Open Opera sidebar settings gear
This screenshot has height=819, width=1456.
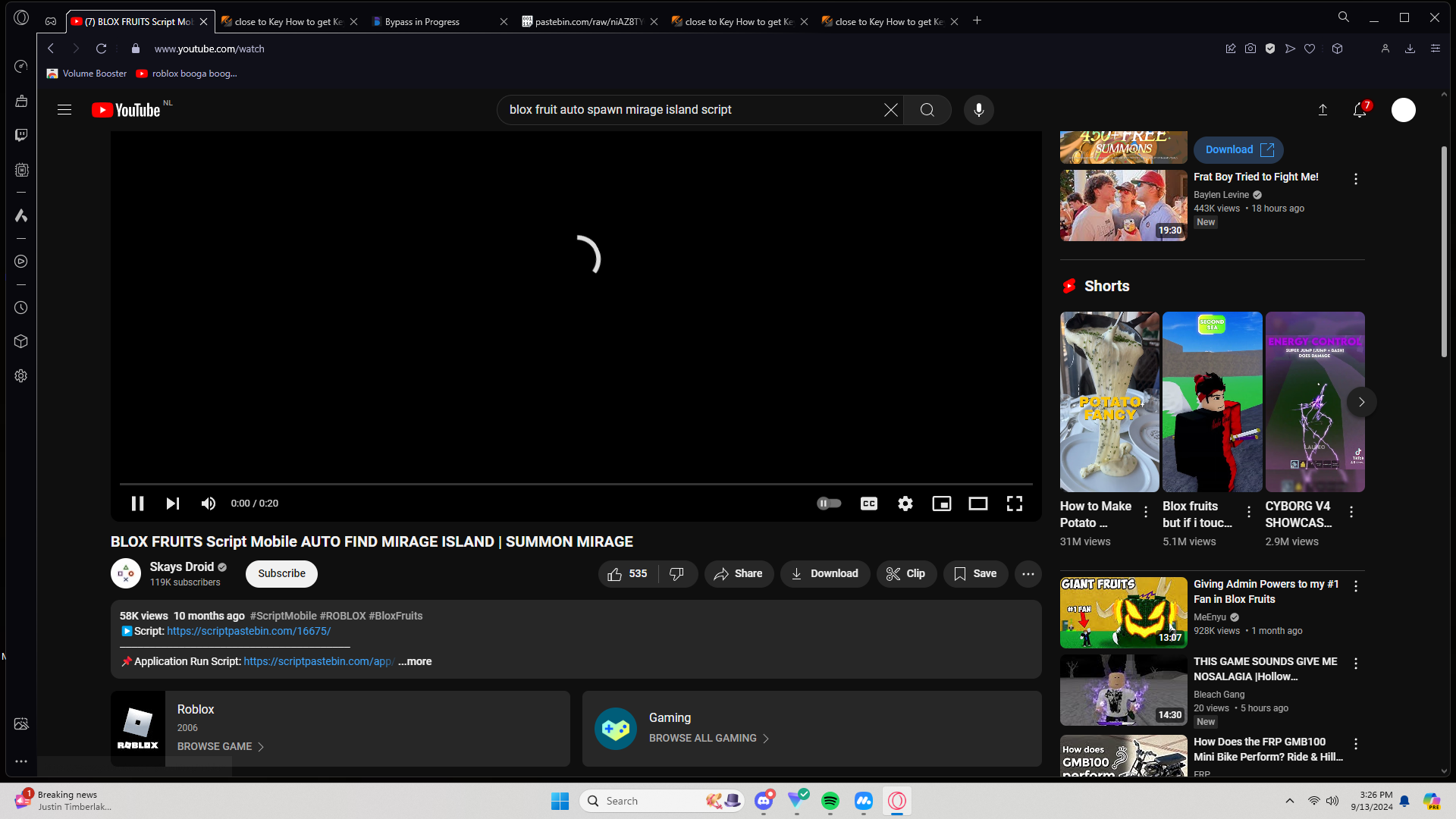tap(21, 376)
